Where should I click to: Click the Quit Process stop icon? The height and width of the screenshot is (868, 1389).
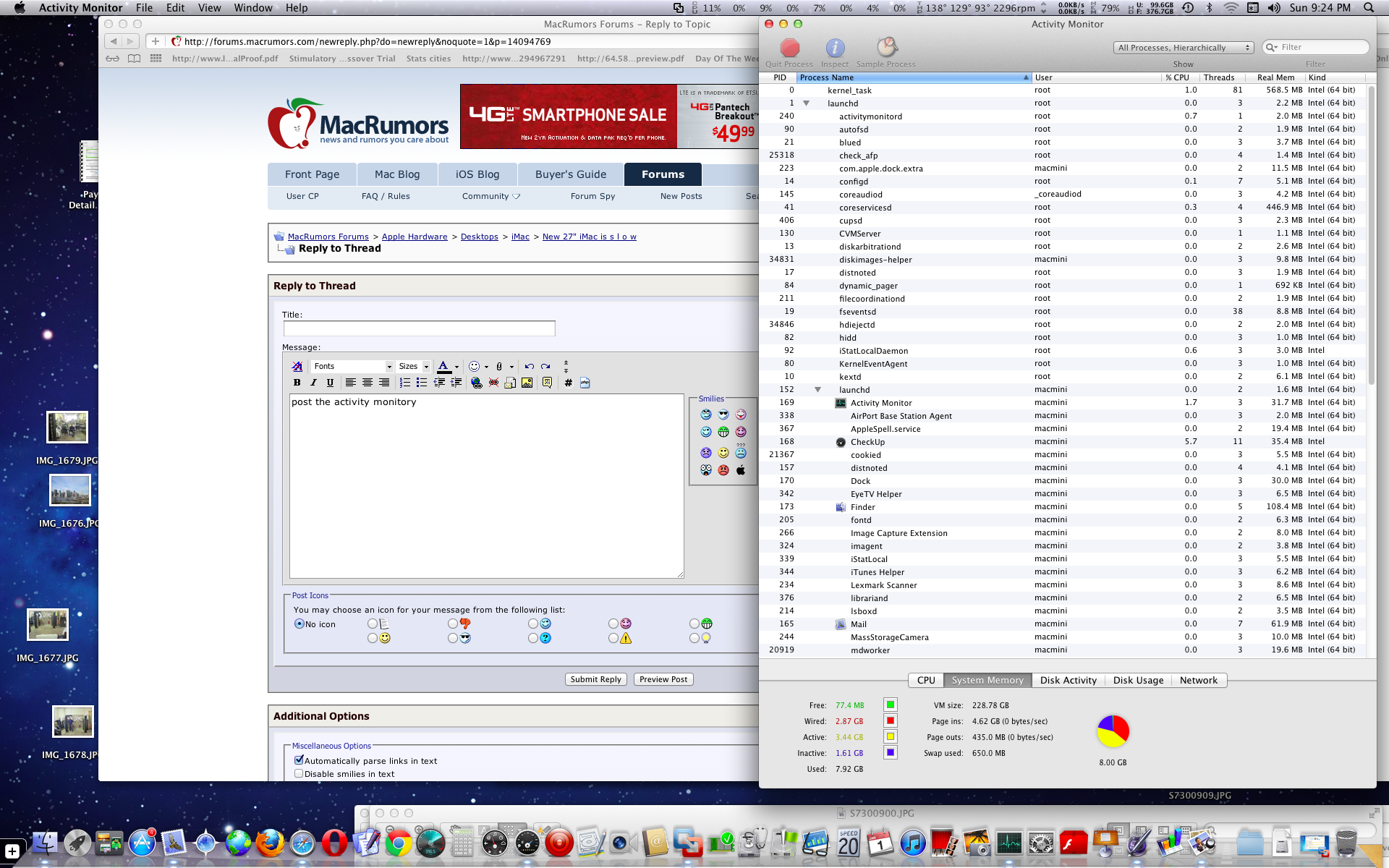pyautogui.click(x=789, y=48)
